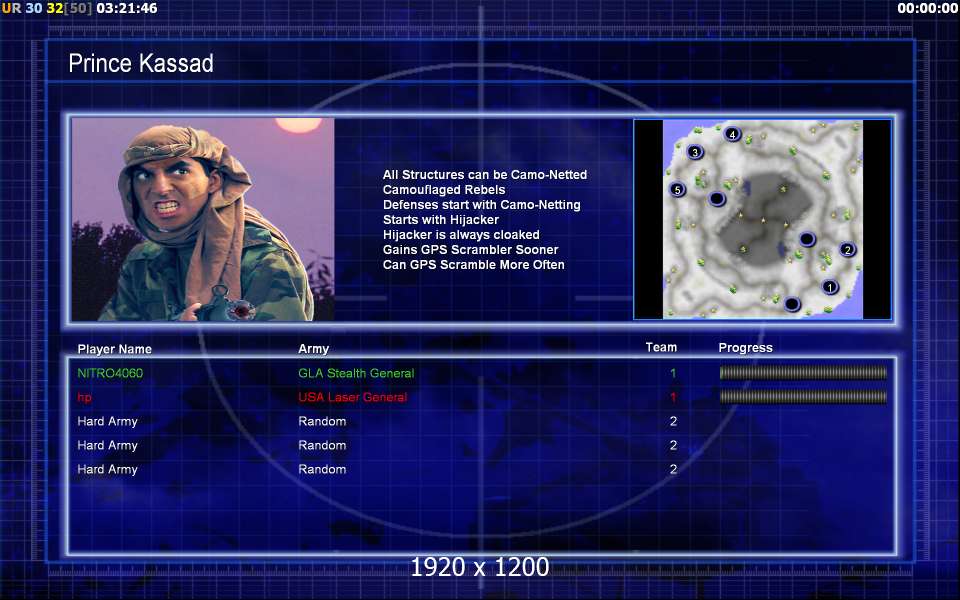Click the "Army" column header
Screen dimensions: 960x600
click(313, 349)
